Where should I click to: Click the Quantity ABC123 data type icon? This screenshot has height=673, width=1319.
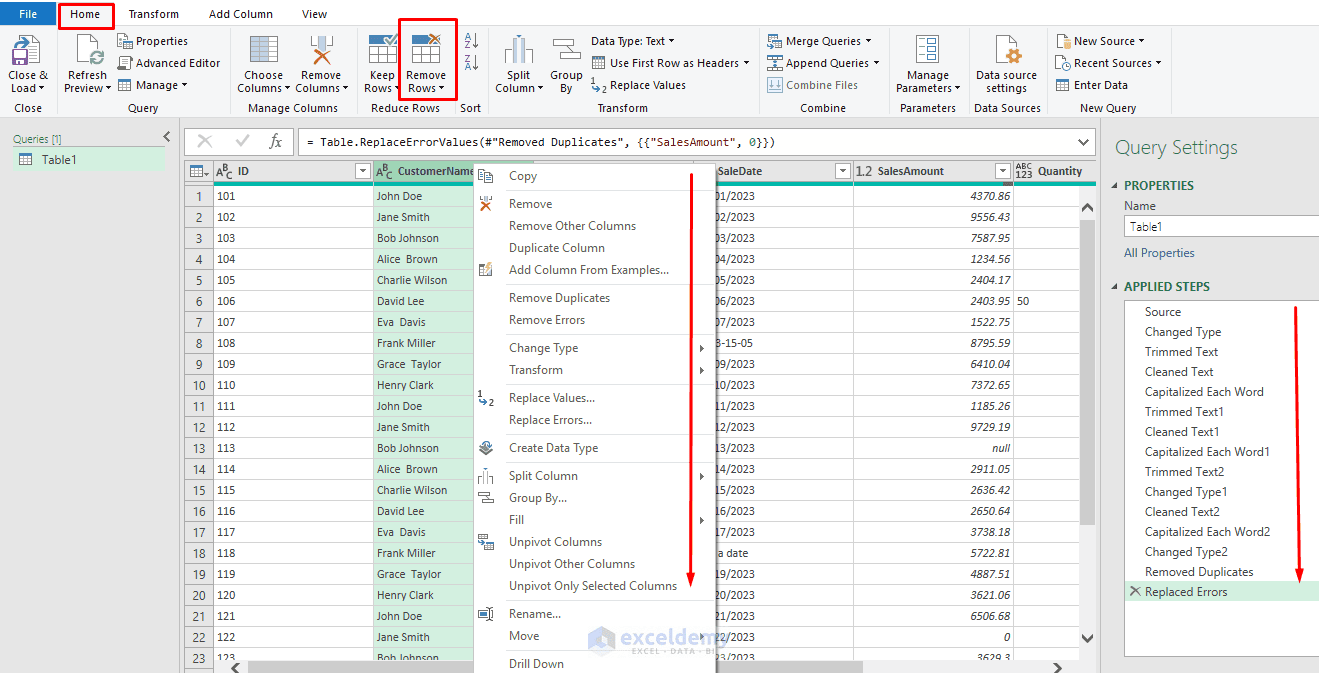point(1024,171)
